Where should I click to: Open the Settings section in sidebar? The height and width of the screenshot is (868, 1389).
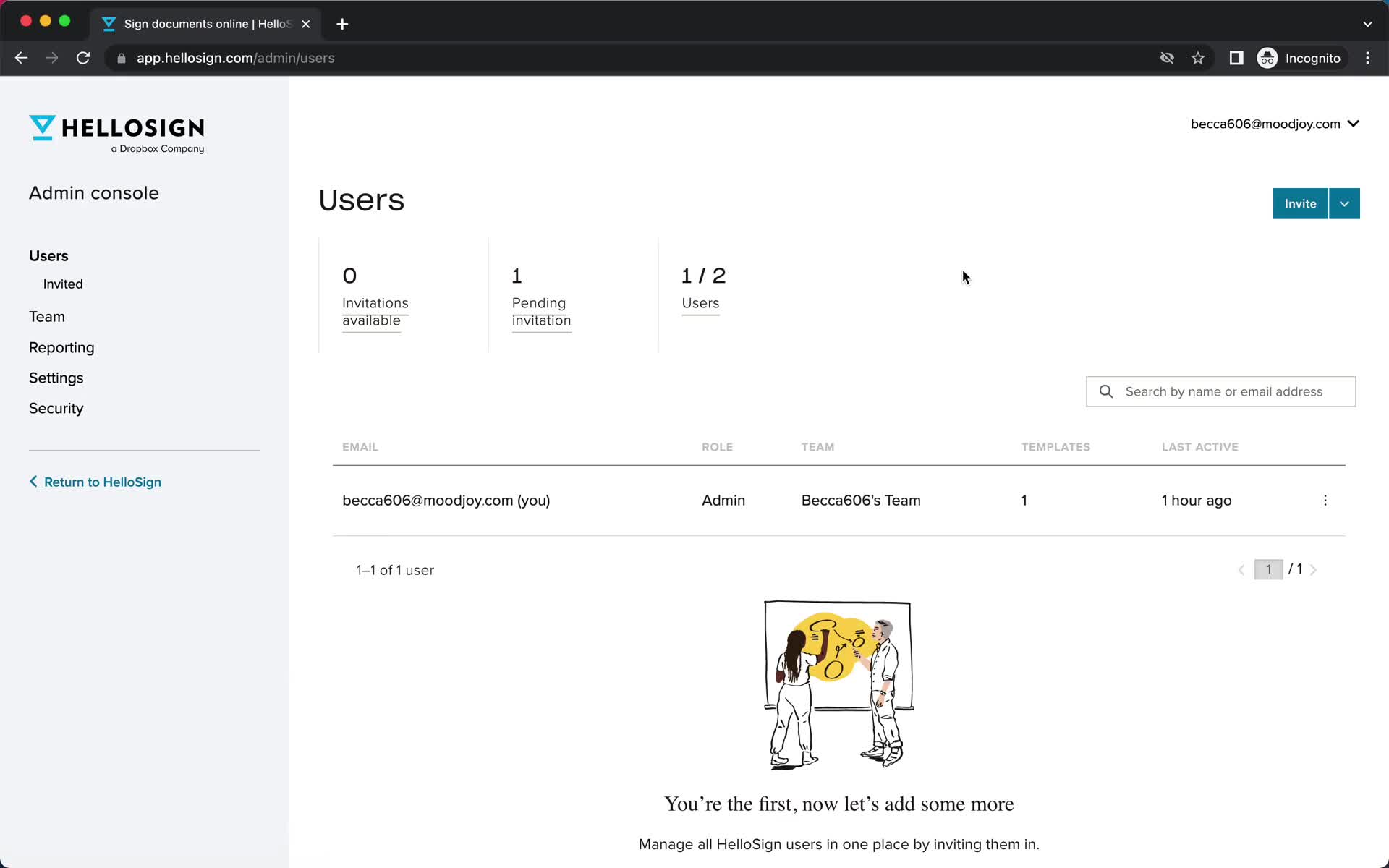[x=56, y=377]
